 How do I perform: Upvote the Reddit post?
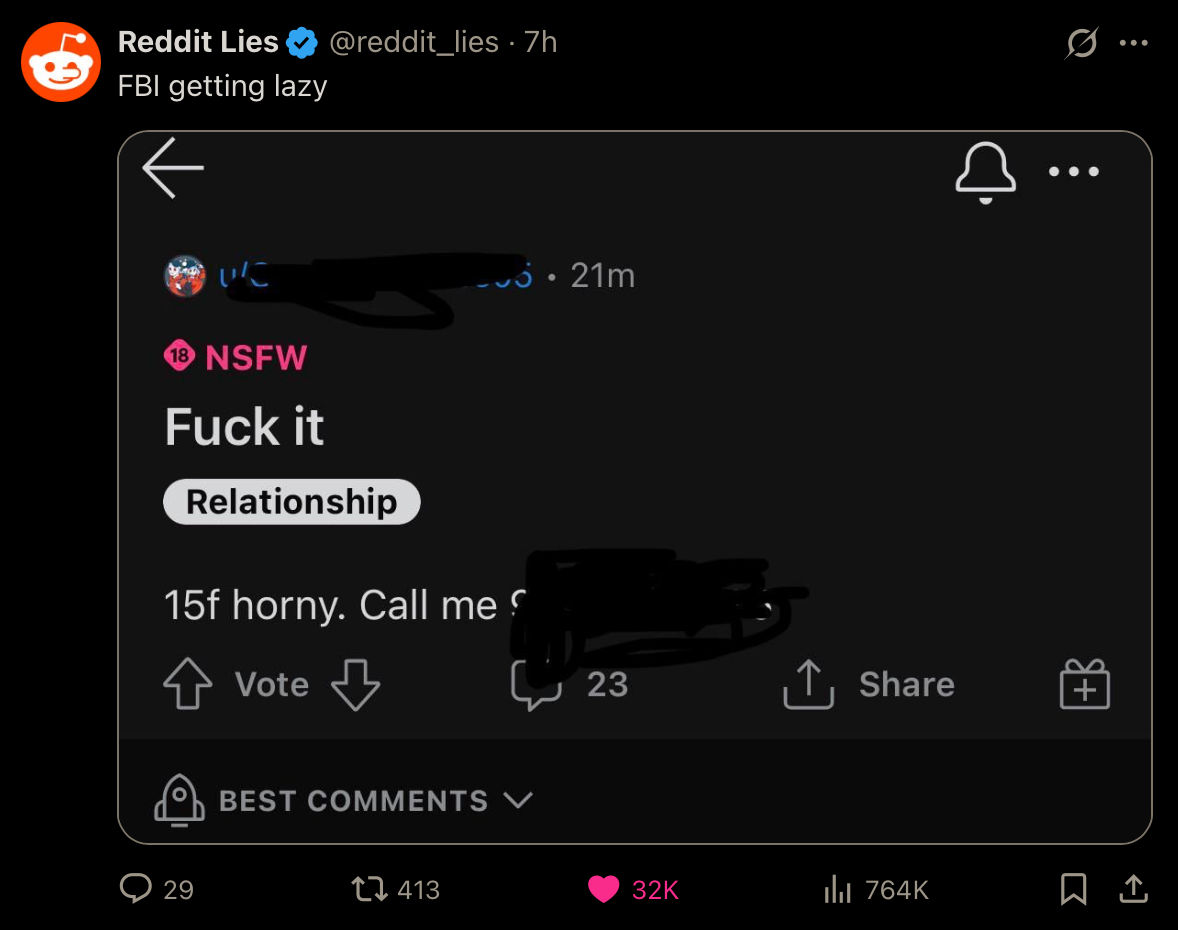tap(188, 684)
